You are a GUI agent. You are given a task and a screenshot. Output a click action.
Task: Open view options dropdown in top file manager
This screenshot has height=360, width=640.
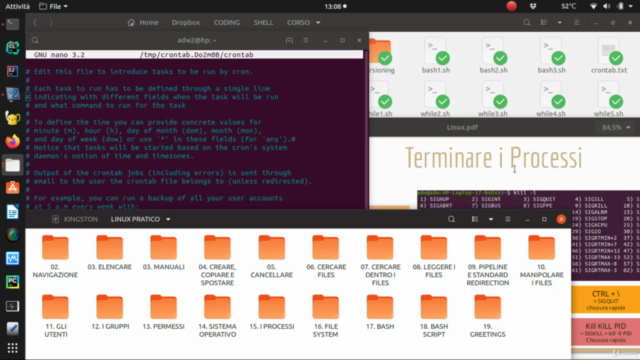tap(560, 22)
